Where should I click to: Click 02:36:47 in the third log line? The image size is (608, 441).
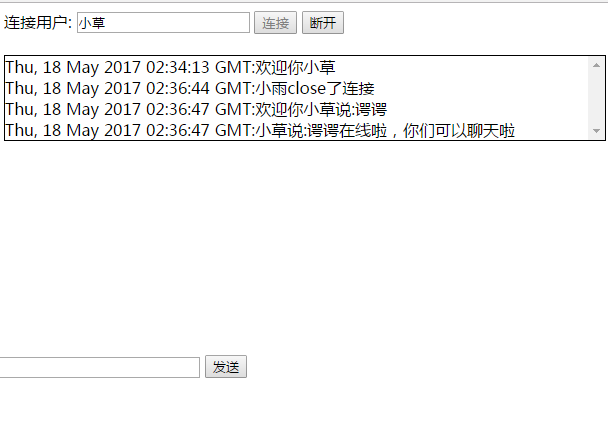(178, 109)
